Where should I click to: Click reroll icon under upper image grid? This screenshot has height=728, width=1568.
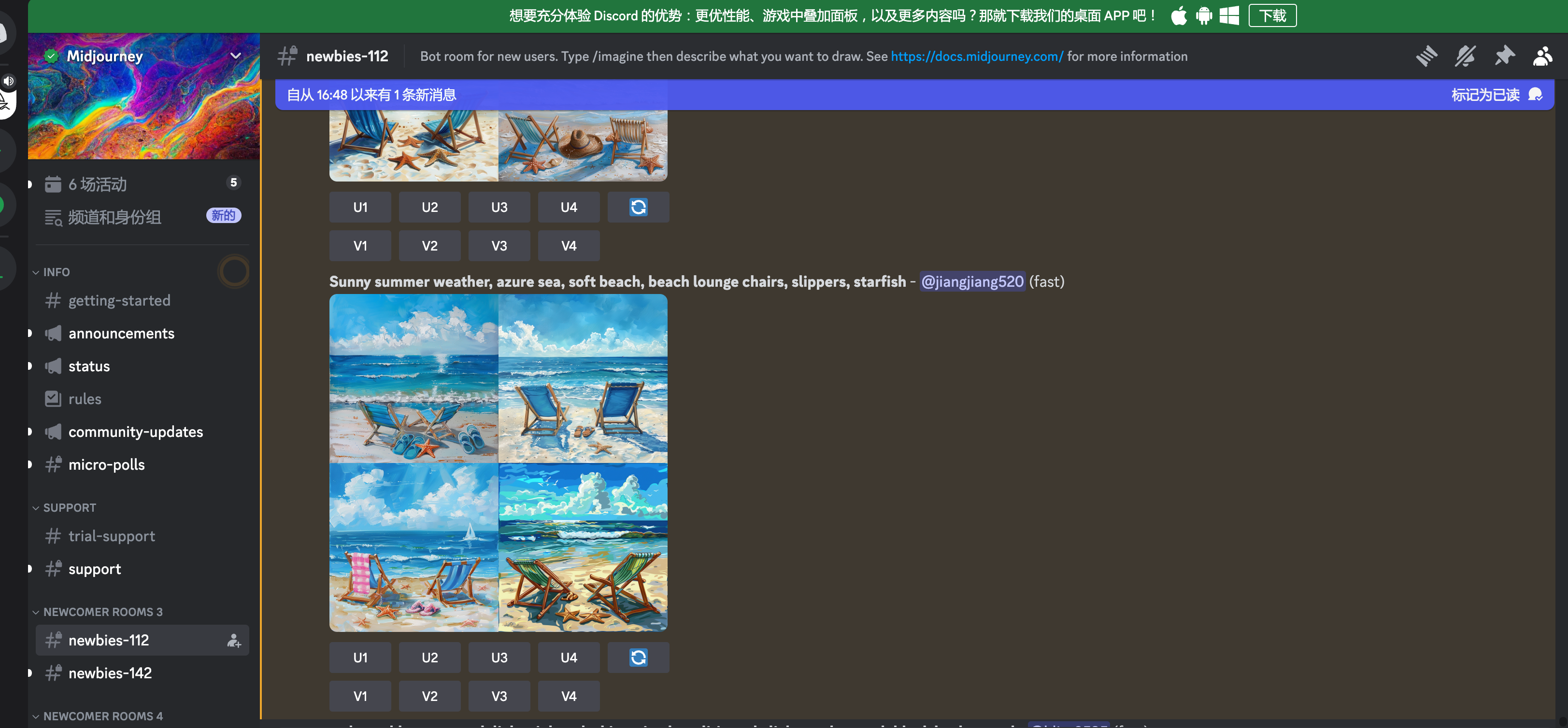(639, 208)
